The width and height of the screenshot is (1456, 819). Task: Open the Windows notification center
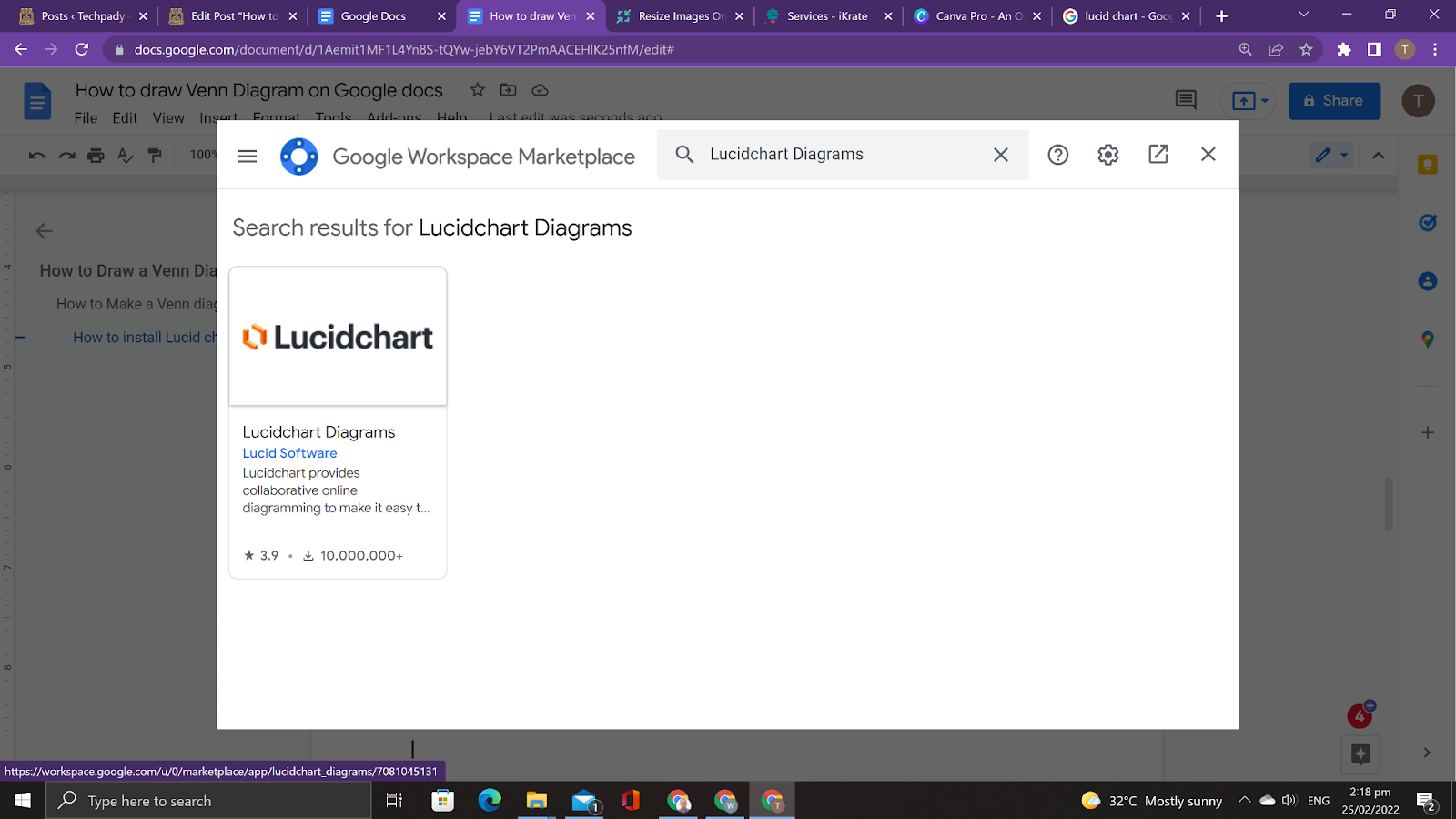1426,802
